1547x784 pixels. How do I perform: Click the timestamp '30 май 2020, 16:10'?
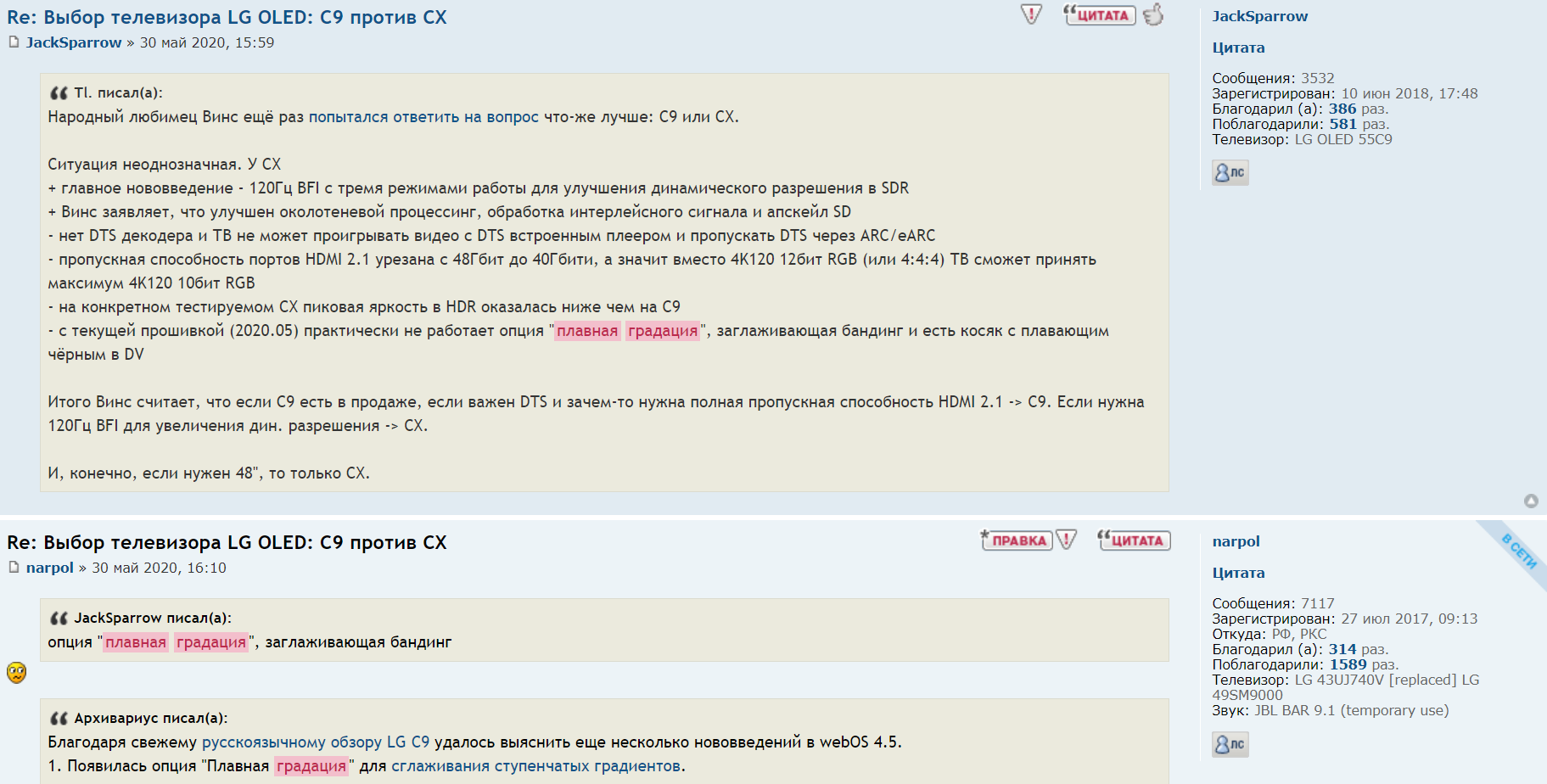pos(159,568)
